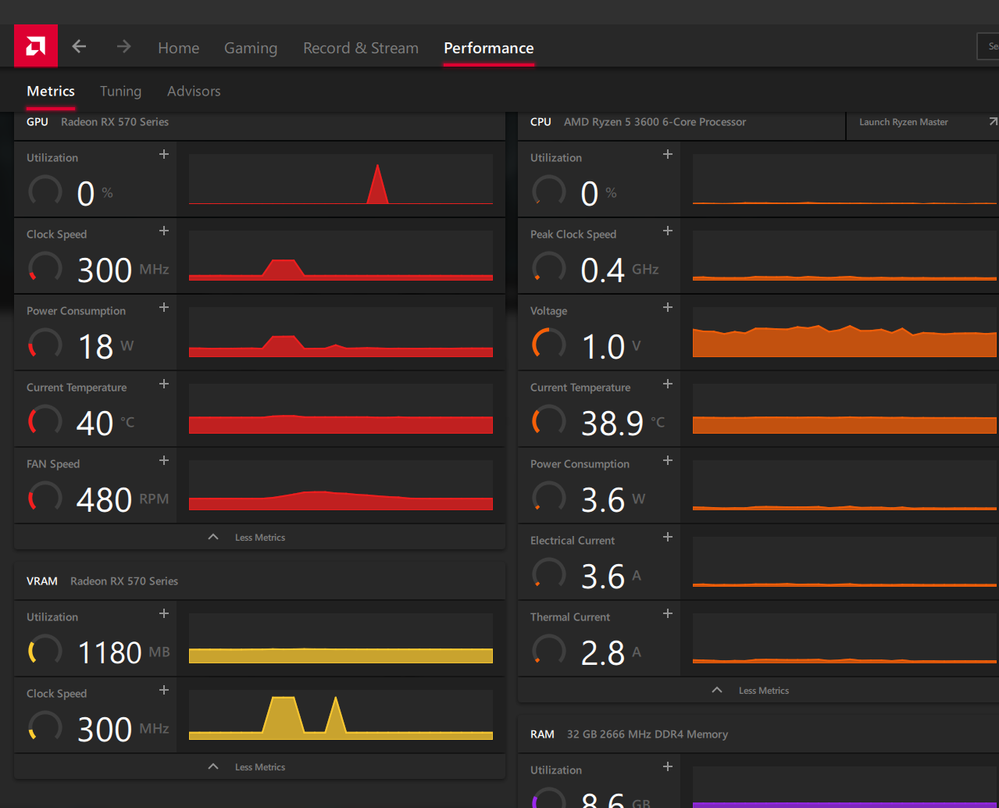Switch to the Advisors sub-tab
The image size is (999, 808).
(x=194, y=91)
